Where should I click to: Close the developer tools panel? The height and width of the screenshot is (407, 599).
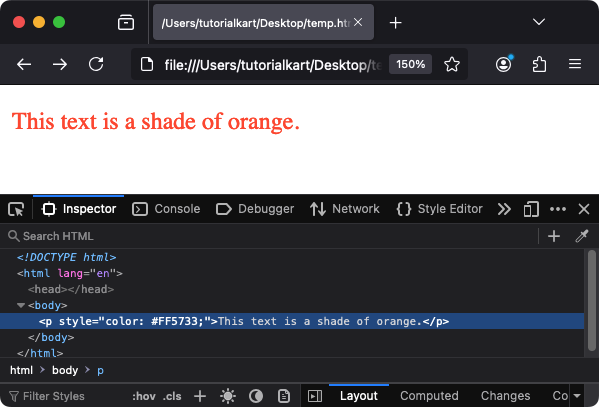click(x=584, y=209)
